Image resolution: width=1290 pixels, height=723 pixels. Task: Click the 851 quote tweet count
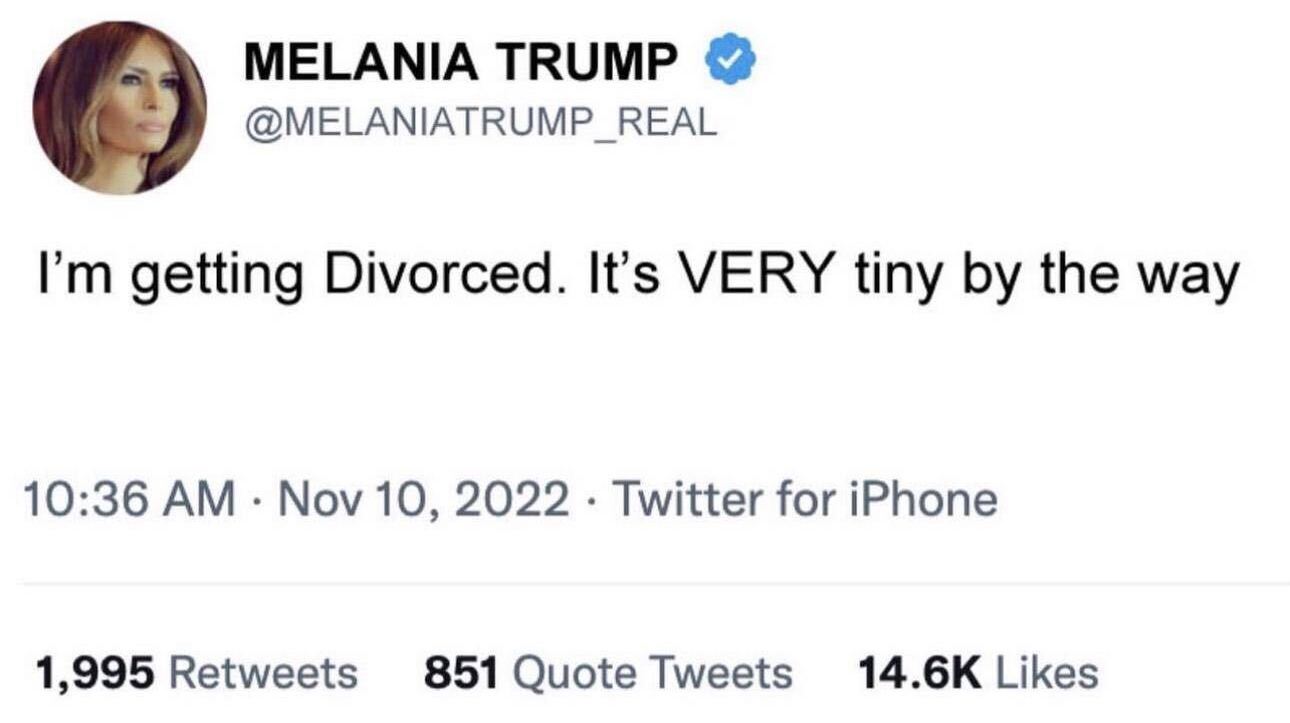click(461, 672)
